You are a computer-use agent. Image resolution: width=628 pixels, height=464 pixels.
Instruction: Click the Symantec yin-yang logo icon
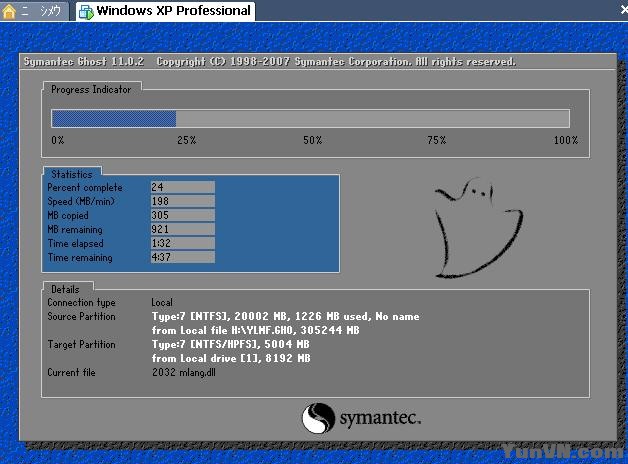pos(318,418)
